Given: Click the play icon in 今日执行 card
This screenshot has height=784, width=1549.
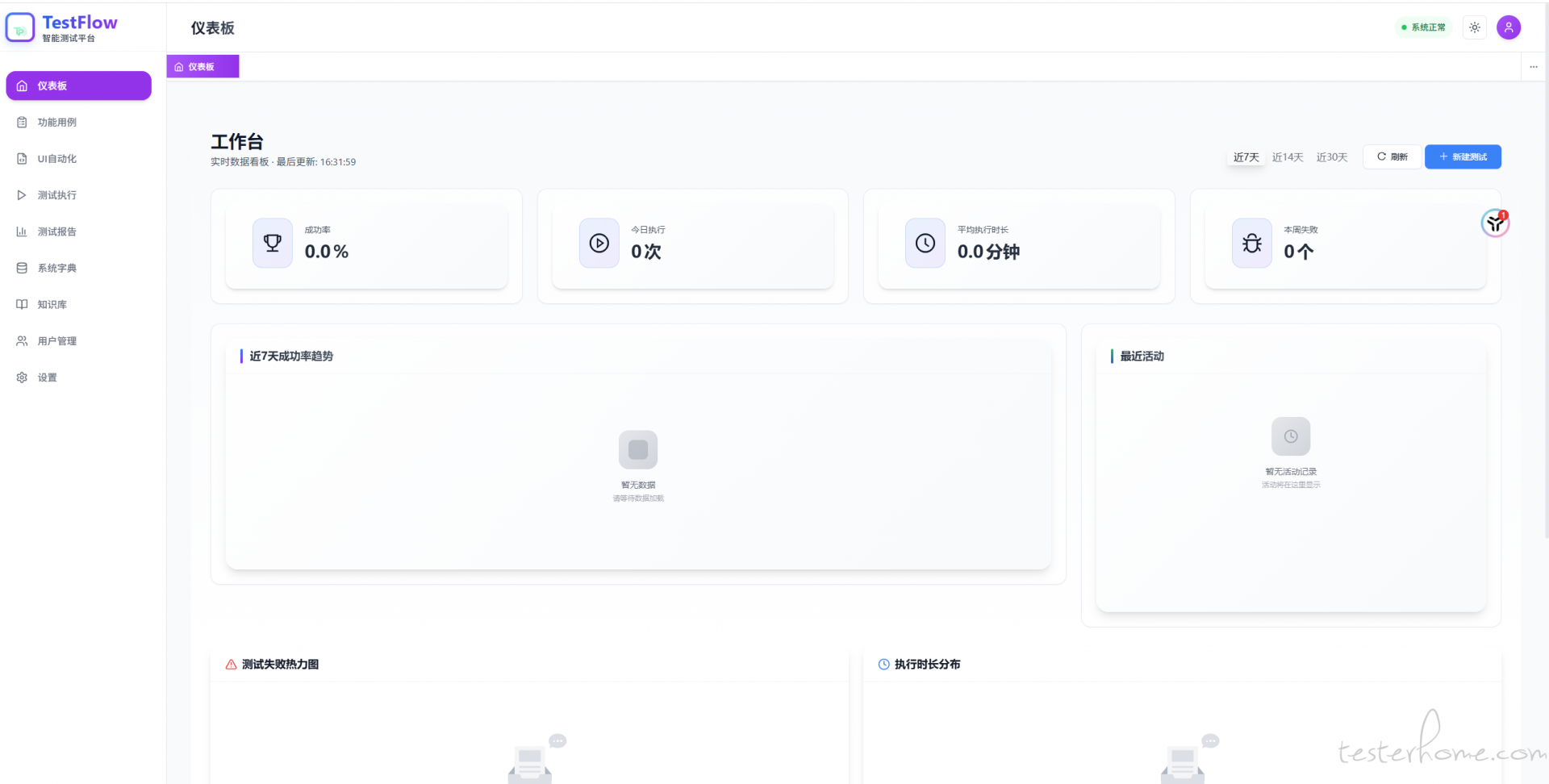Looking at the screenshot, I should pyautogui.click(x=599, y=243).
